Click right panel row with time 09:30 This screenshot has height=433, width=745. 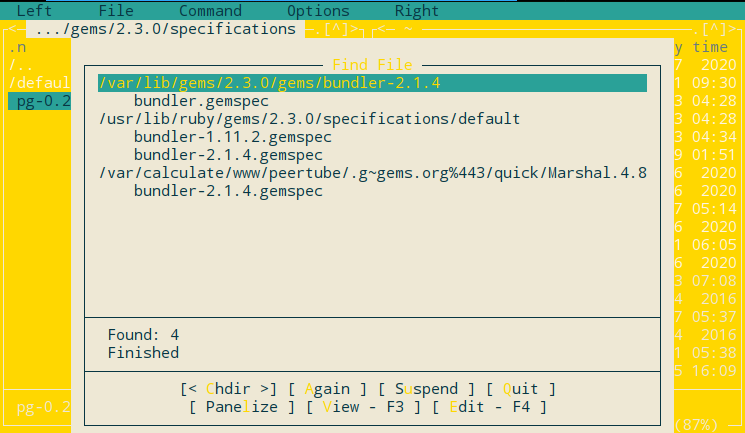(x=706, y=83)
